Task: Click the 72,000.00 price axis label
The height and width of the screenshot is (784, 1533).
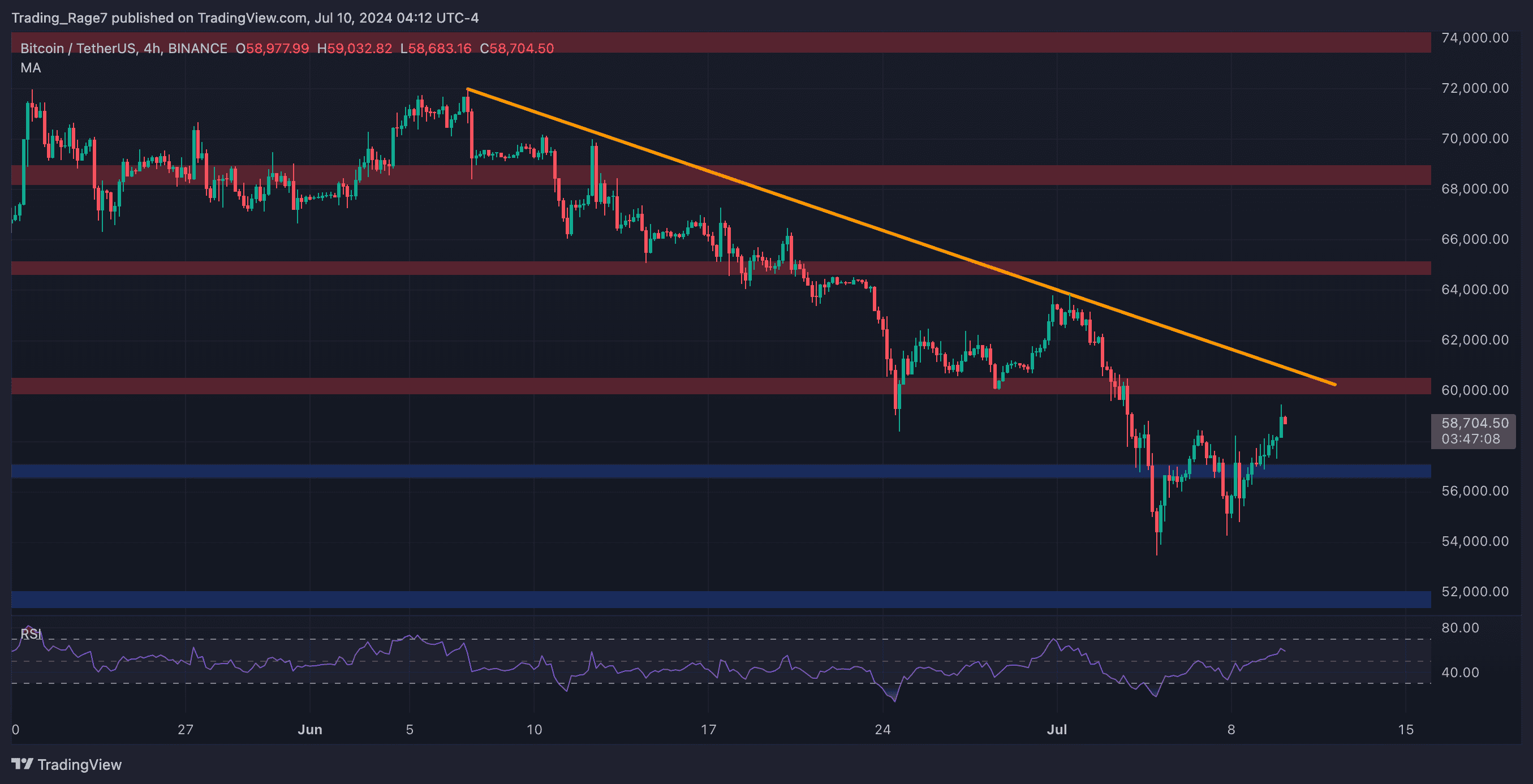Action: click(x=1475, y=88)
